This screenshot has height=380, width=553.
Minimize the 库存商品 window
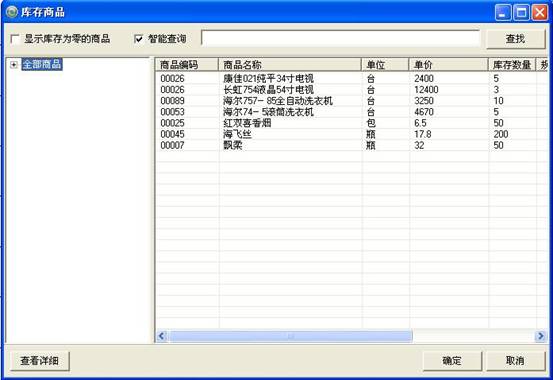pos(502,13)
